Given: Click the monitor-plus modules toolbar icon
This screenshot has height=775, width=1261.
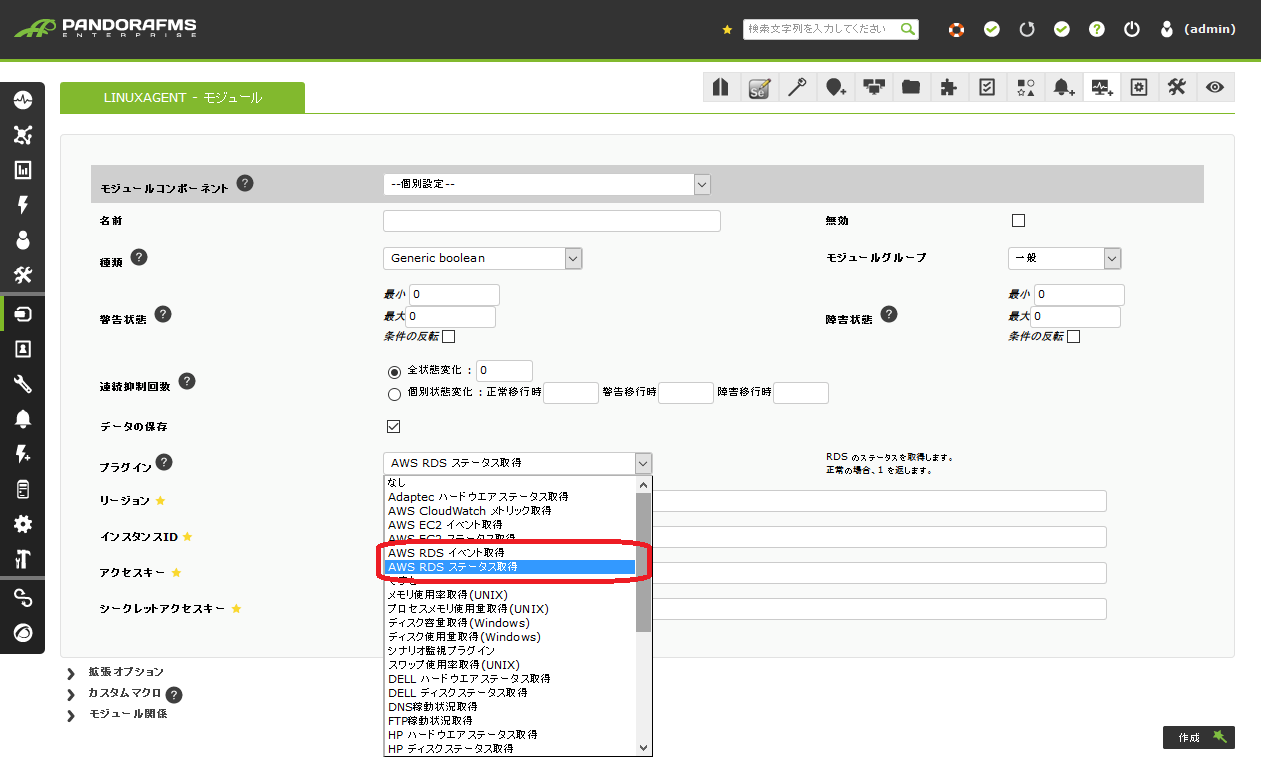Looking at the screenshot, I should (x=1101, y=88).
